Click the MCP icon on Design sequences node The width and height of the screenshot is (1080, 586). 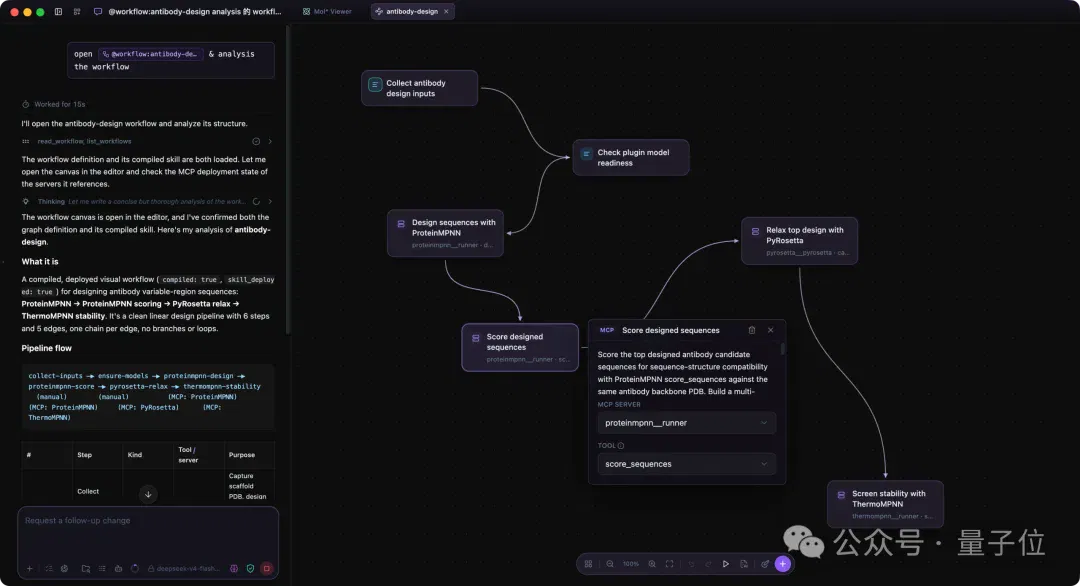(x=401, y=224)
